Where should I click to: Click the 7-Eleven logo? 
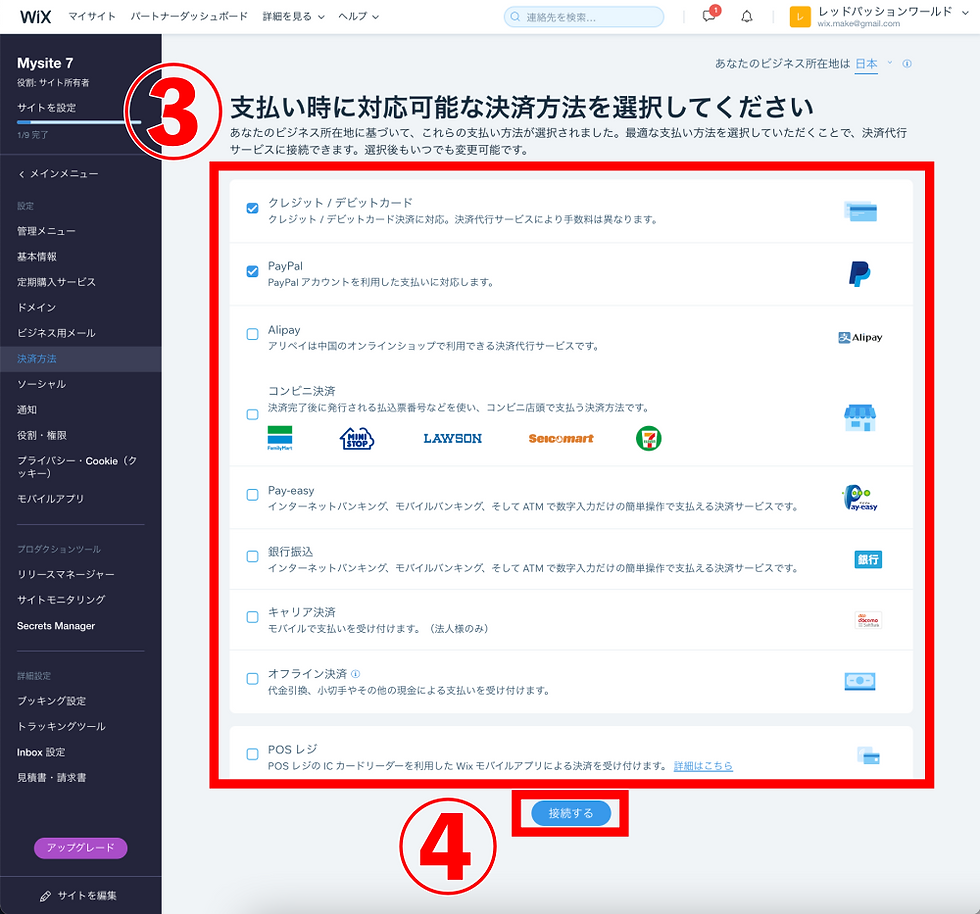point(649,438)
